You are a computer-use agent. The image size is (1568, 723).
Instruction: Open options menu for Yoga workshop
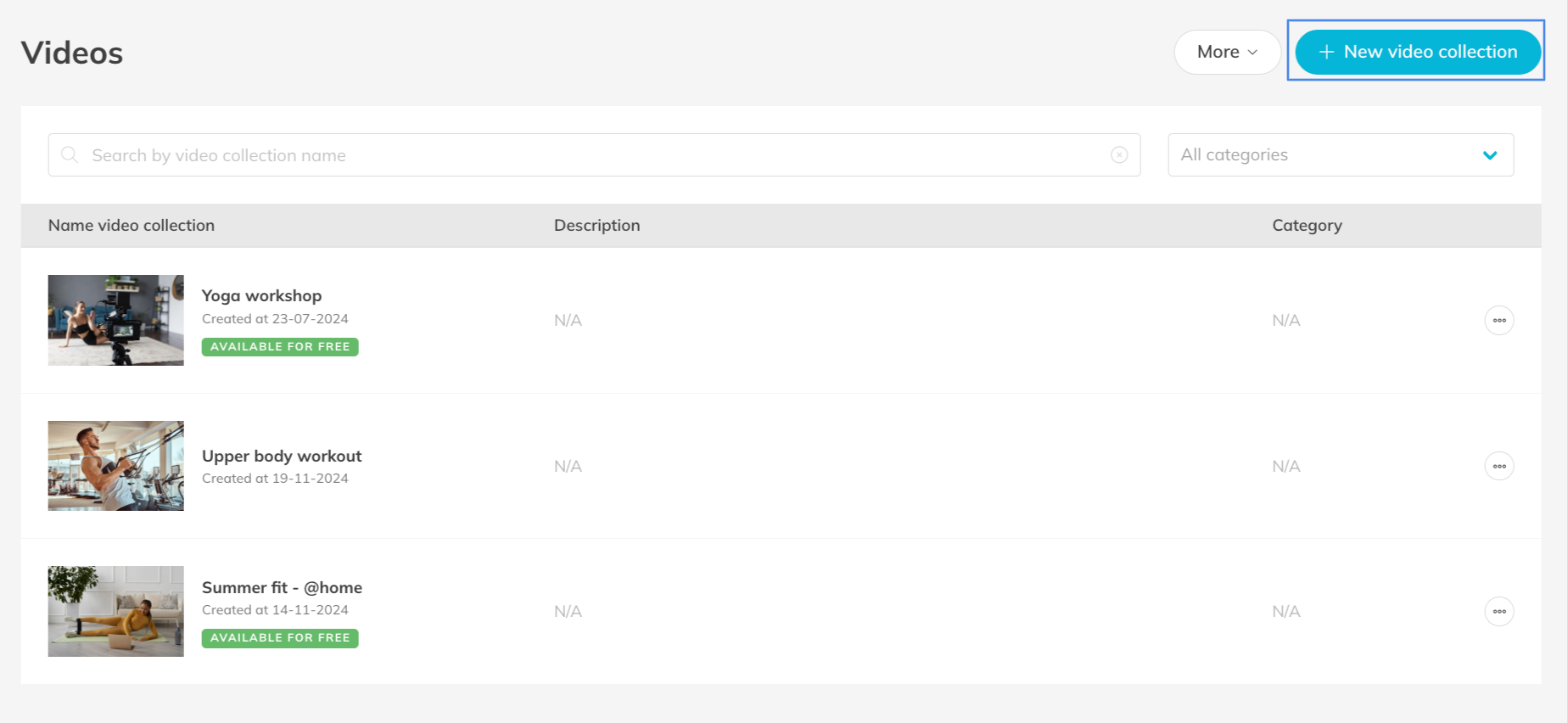coord(1498,320)
